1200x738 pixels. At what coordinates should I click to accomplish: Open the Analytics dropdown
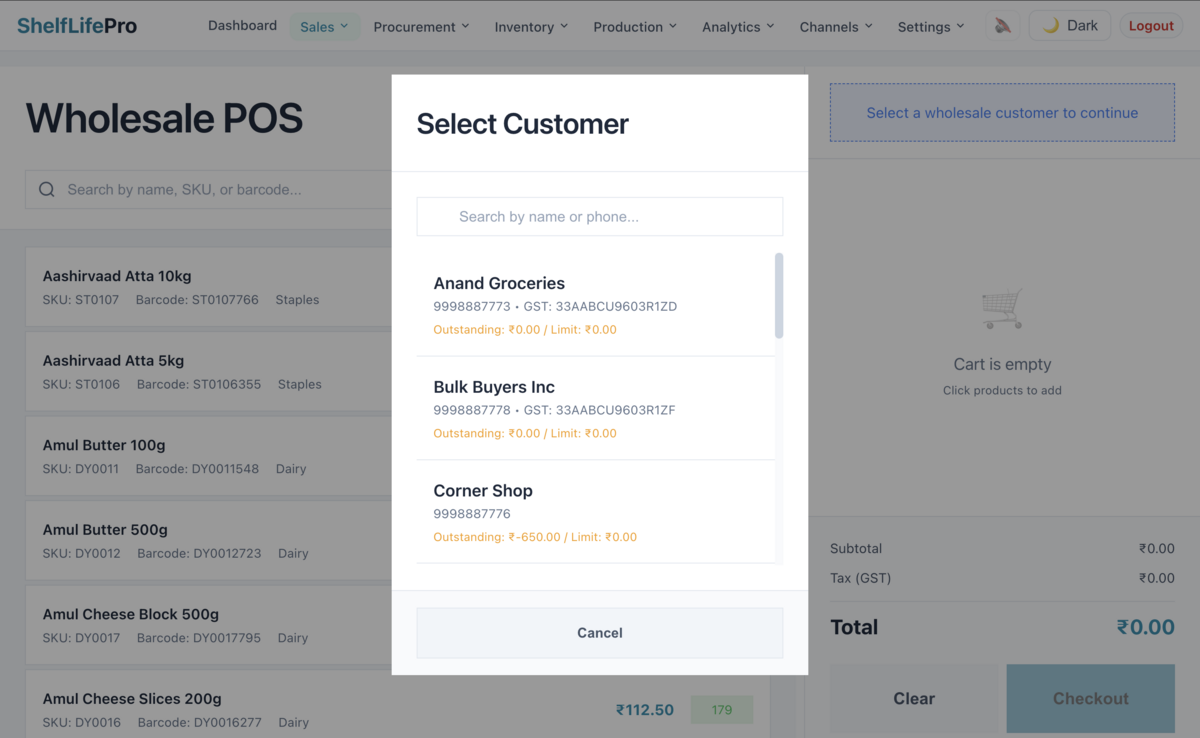738,26
